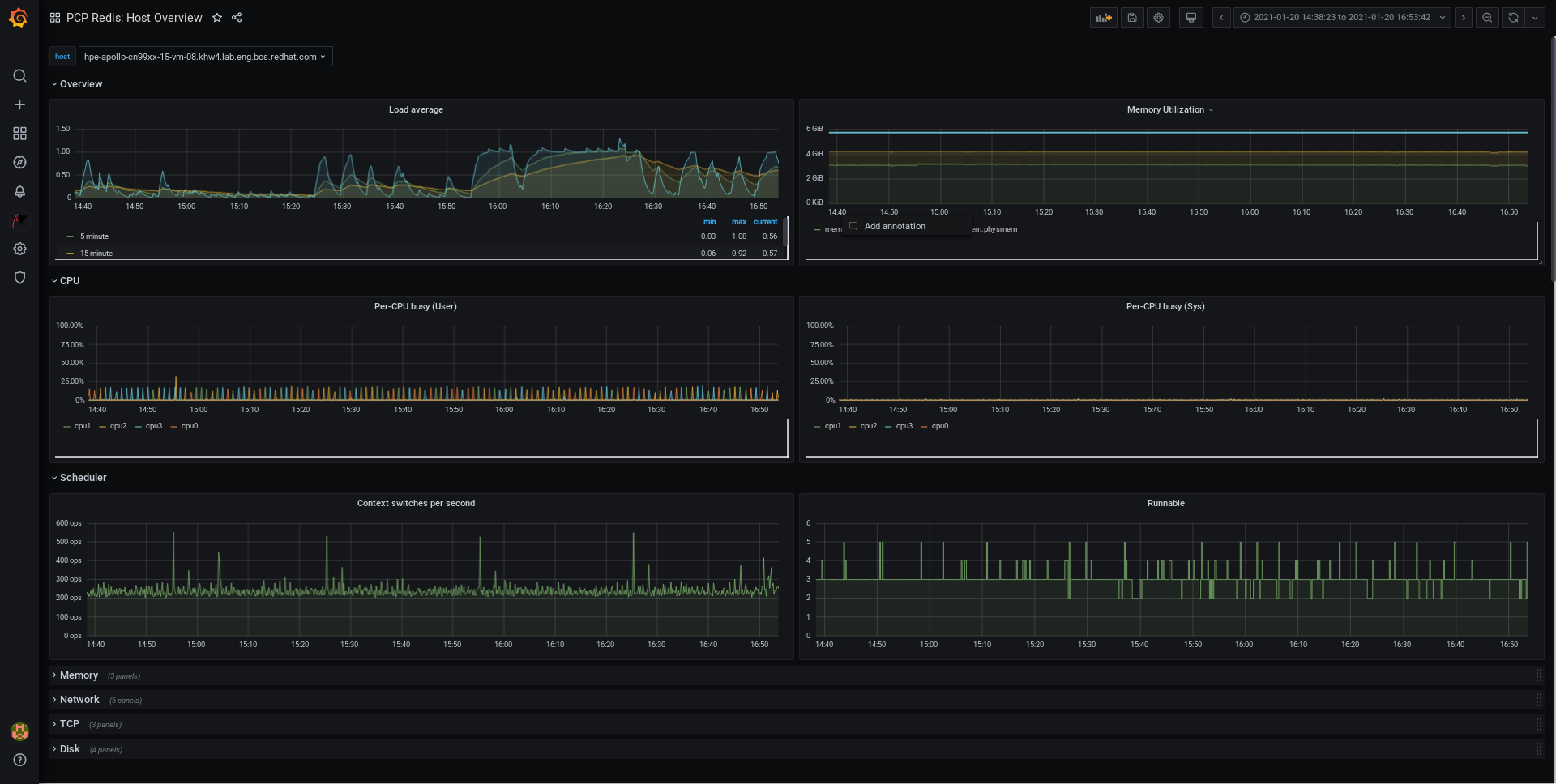Click the share dashboard icon
The width and height of the screenshot is (1556, 784).
[237, 18]
